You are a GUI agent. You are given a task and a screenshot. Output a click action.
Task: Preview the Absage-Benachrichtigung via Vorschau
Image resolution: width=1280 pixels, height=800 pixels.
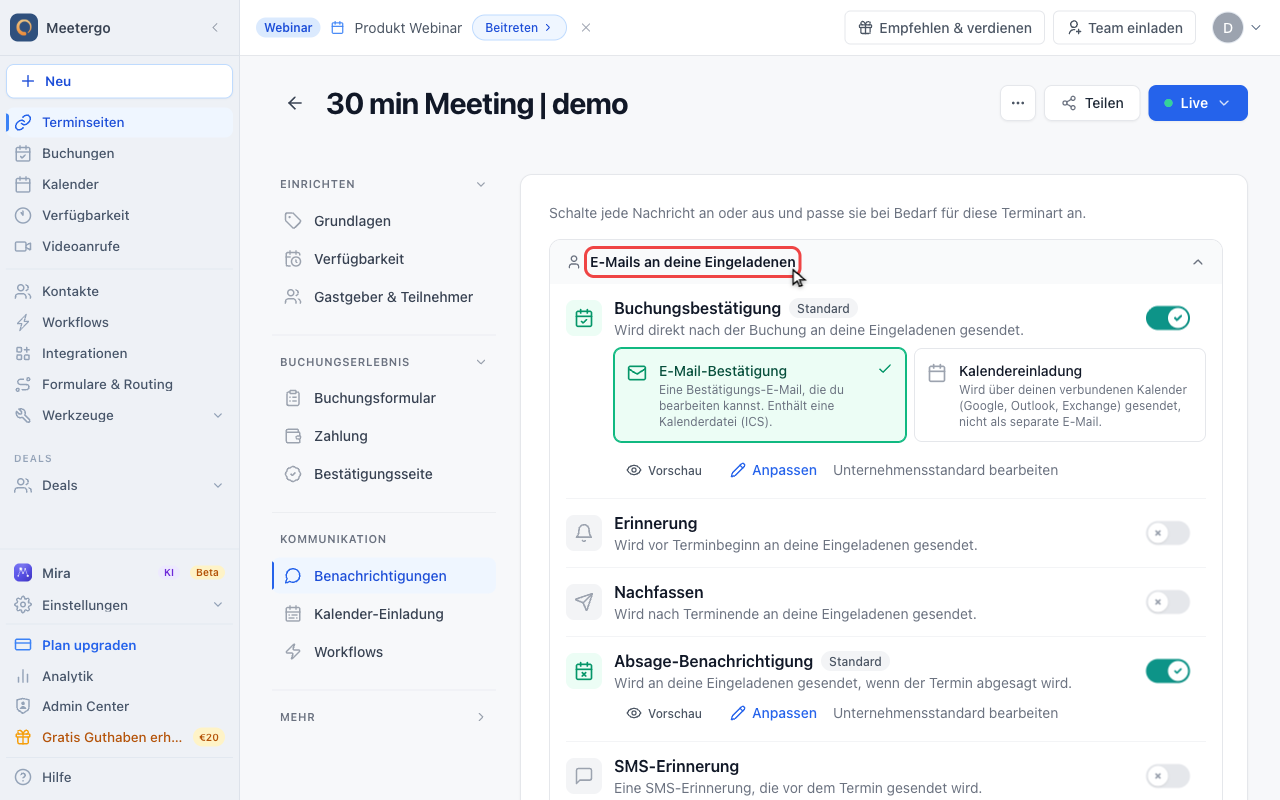[664, 713]
